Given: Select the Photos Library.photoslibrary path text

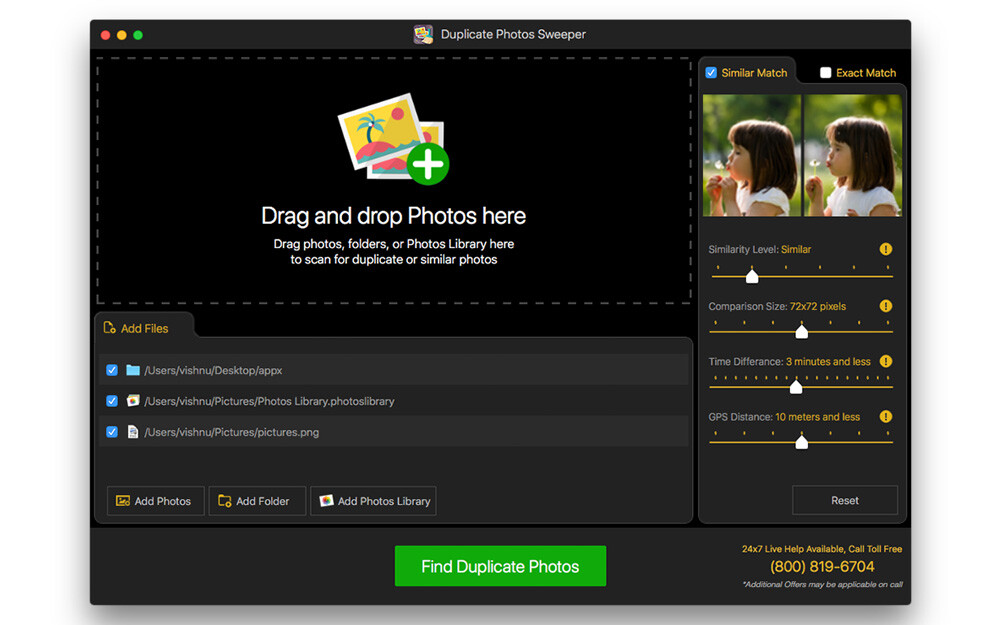Looking at the screenshot, I should pyautogui.click(x=269, y=401).
